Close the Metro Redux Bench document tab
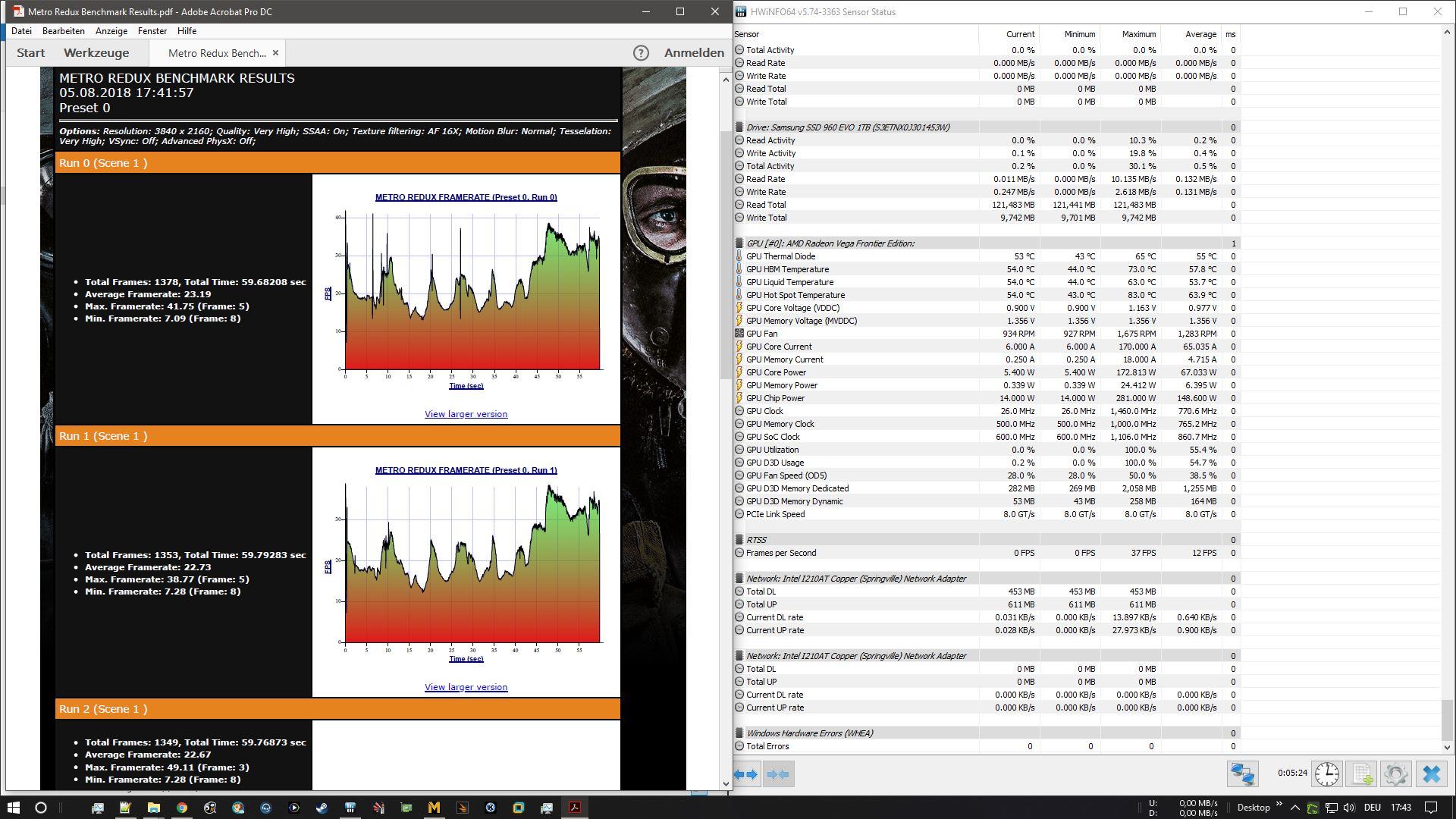Screen dimensions: 1456x819 275,53
